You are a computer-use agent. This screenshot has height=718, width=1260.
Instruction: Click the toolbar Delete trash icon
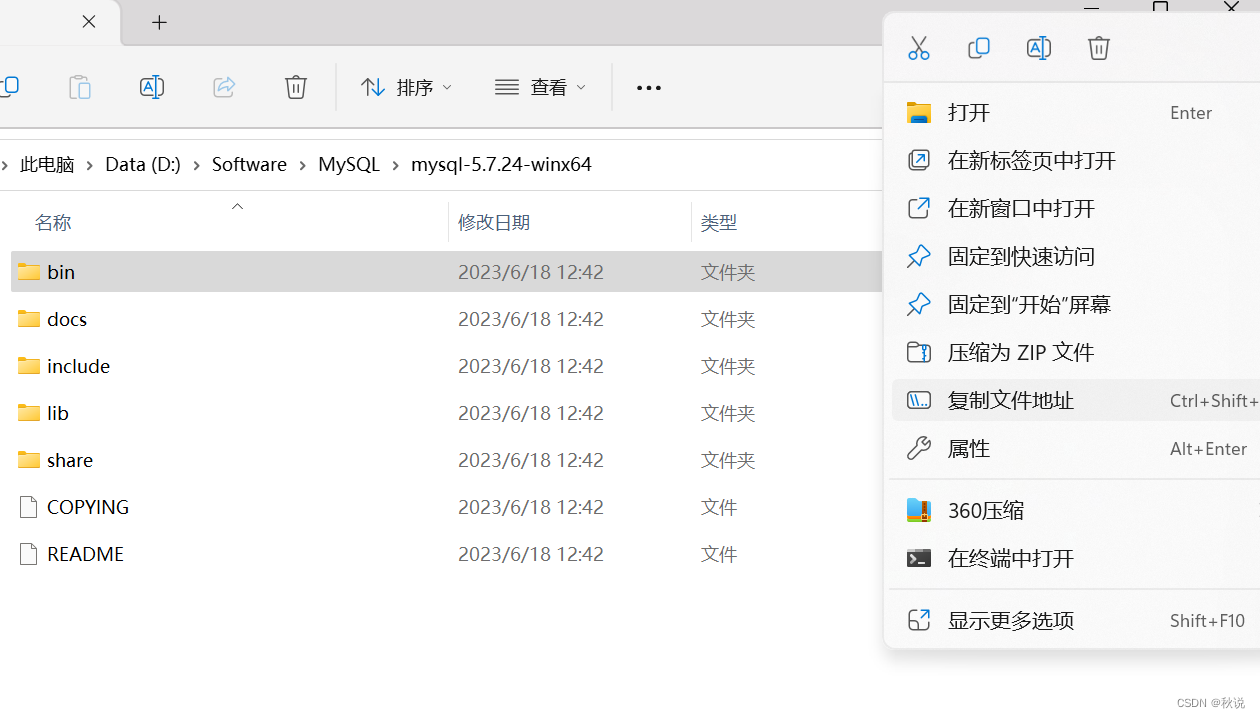pos(295,87)
